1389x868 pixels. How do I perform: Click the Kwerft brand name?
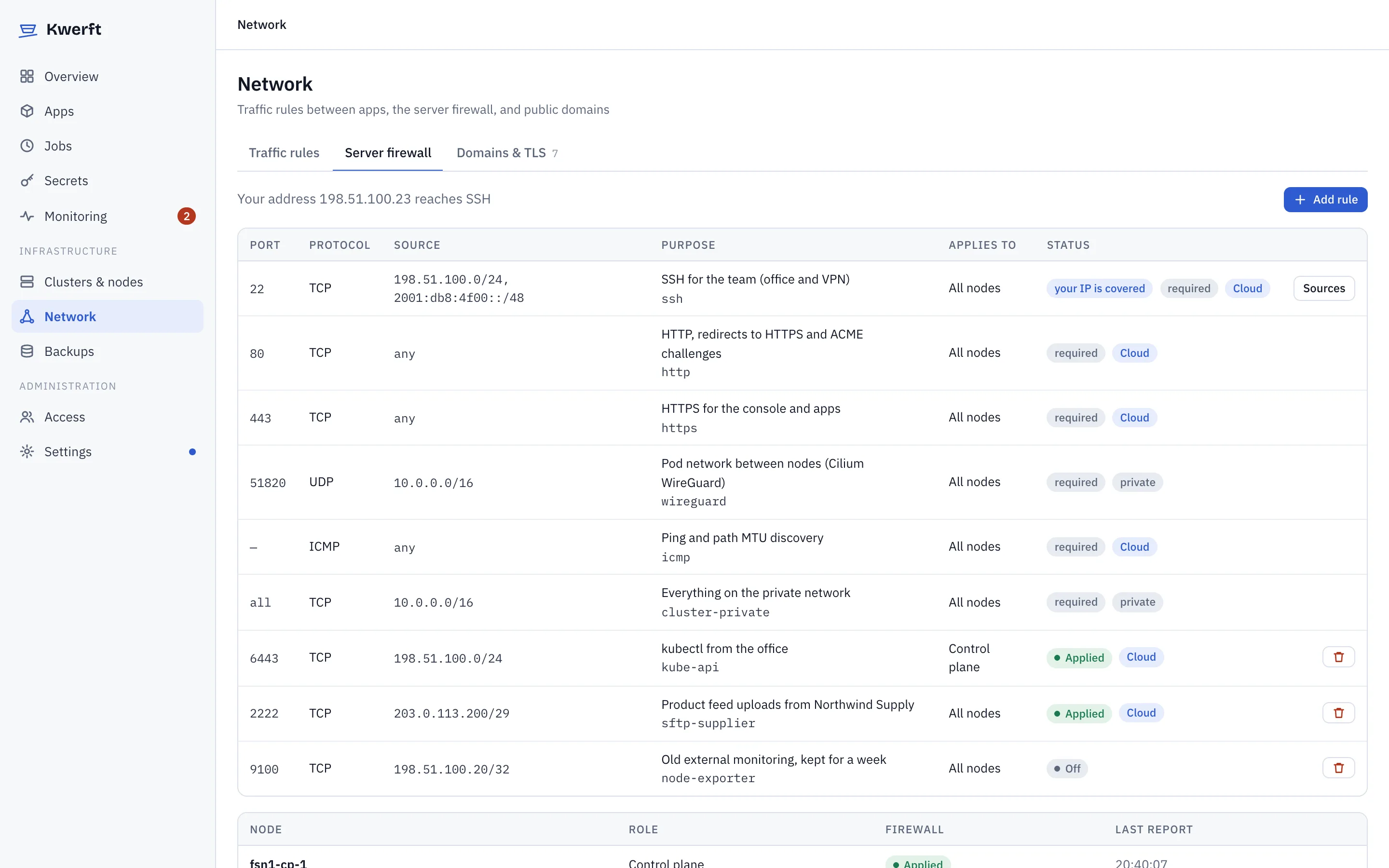point(73,29)
